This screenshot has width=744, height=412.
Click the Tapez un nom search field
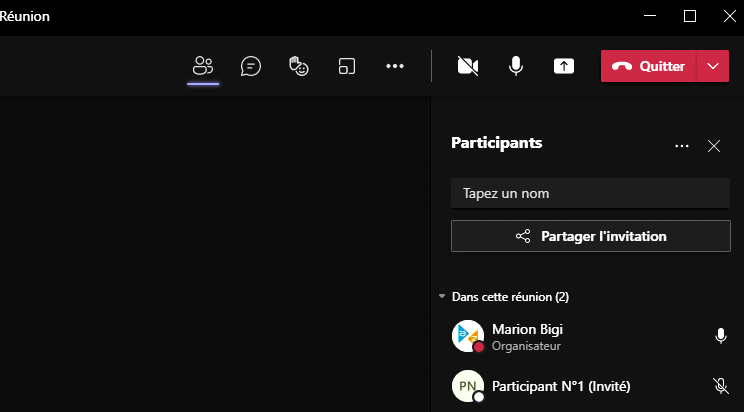pos(590,193)
